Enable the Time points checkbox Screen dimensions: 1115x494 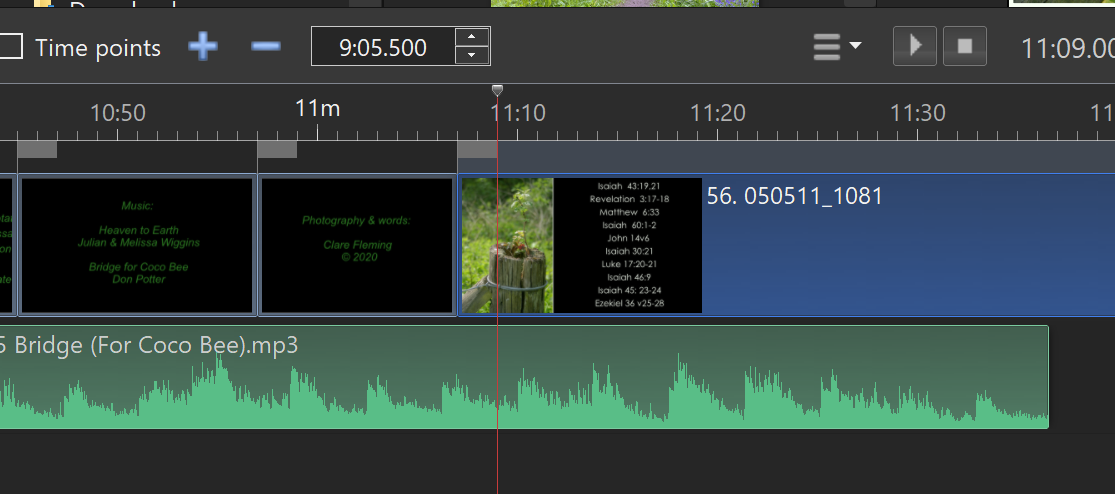(11, 47)
